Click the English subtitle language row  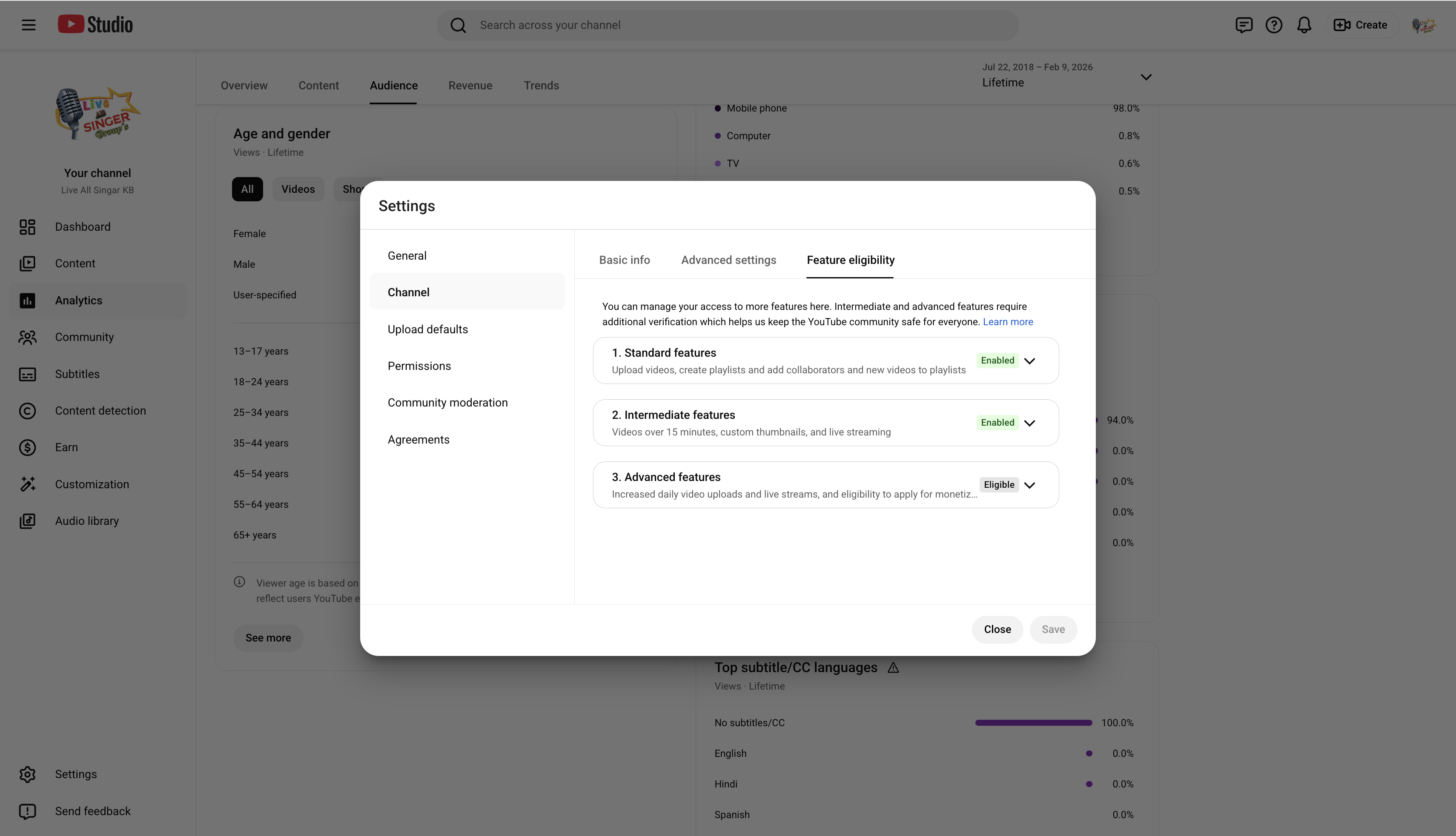(x=924, y=753)
